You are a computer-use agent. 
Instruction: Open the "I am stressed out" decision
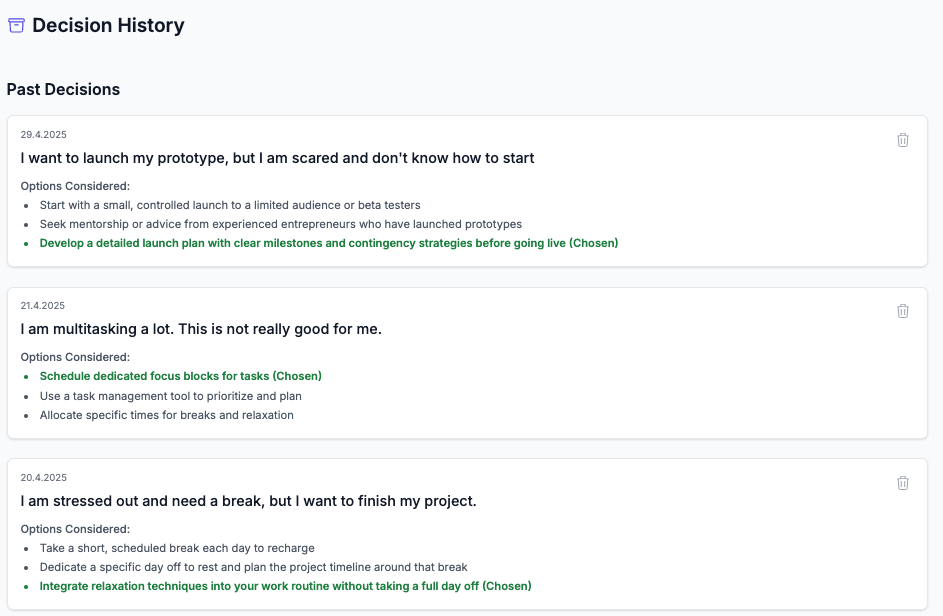tap(248, 501)
